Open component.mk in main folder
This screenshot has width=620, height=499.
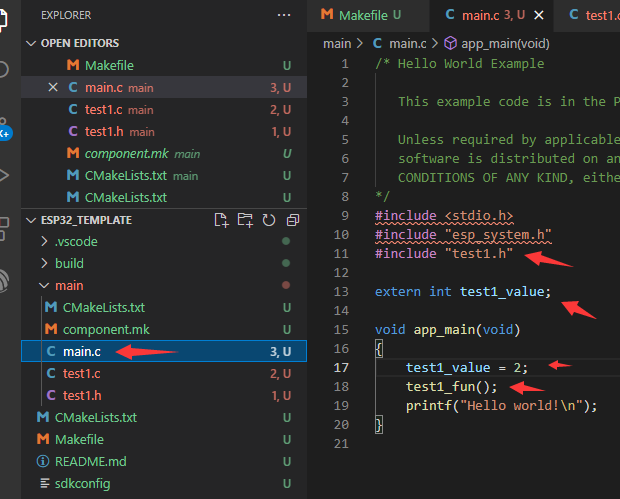[x=164, y=329]
